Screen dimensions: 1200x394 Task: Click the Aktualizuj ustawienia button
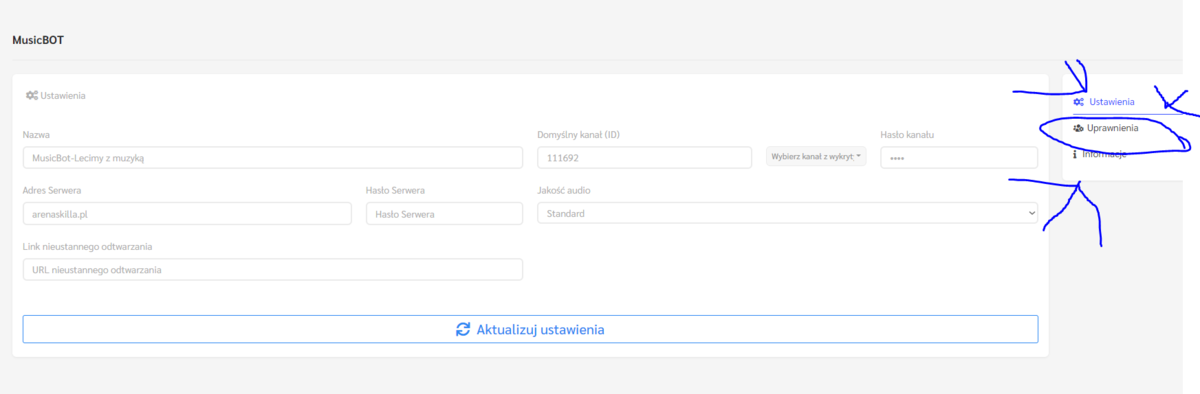coord(530,329)
